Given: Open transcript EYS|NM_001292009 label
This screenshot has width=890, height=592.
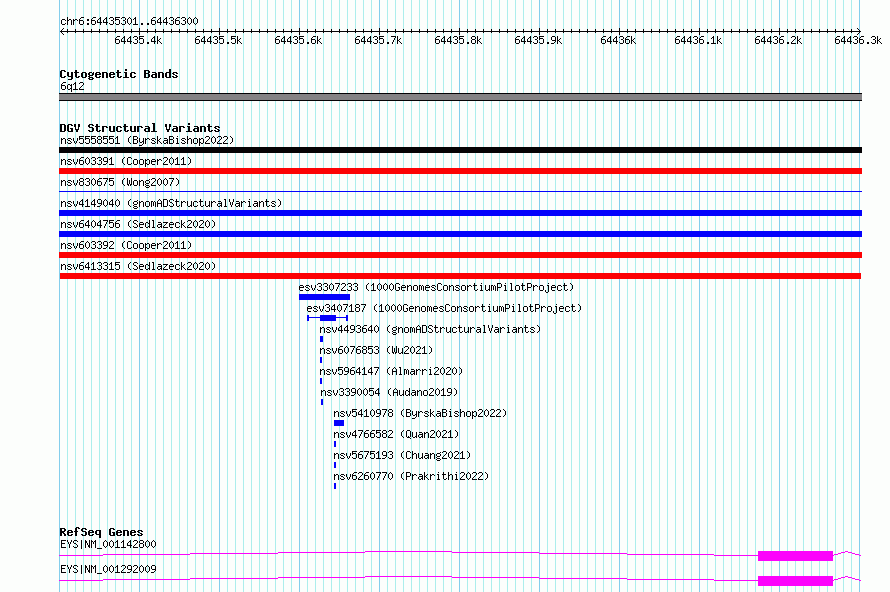Looking at the screenshot, I should pyautogui.click(x=108, y=569).
